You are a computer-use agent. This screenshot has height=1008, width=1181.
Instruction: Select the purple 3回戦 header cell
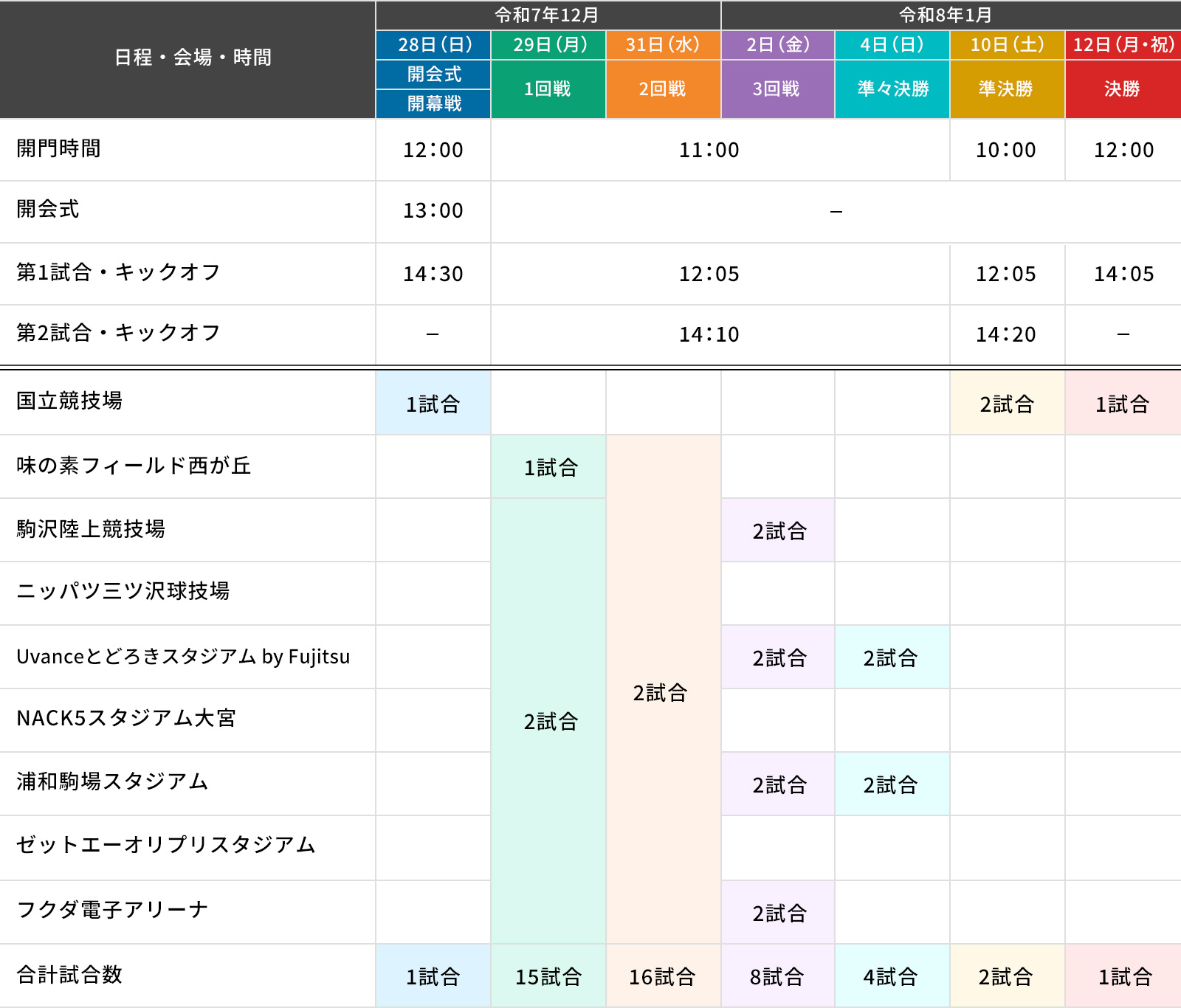(777, 89)
